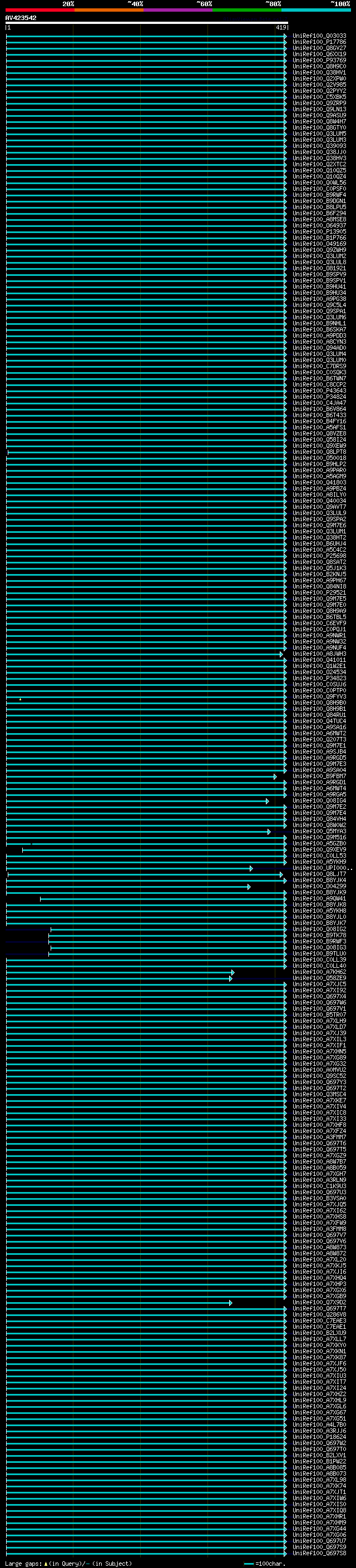This screenshot has height=1568, width=356.
Task: Select hit label UniRef100_Q286V8
Action: coord(319,1314)
